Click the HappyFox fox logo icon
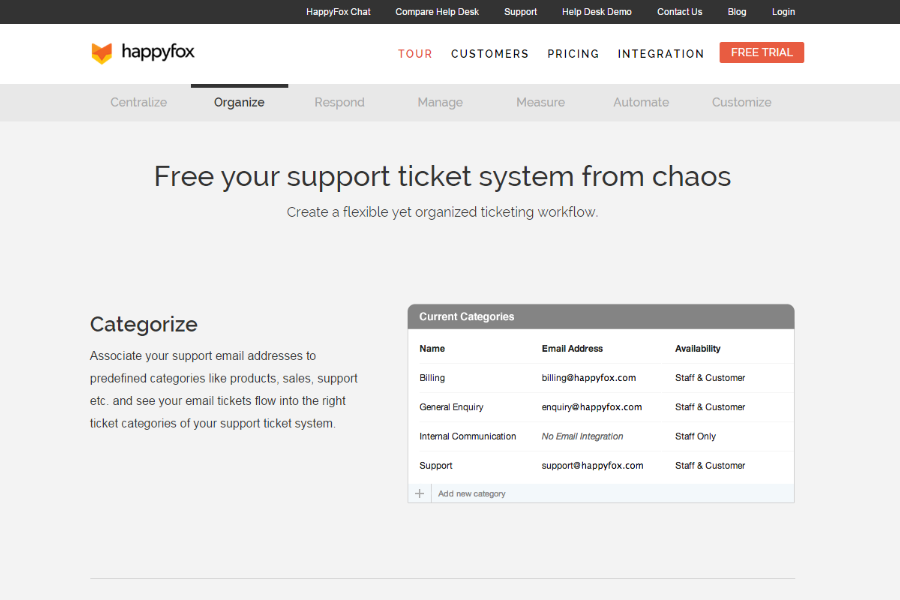 (102, 53)
